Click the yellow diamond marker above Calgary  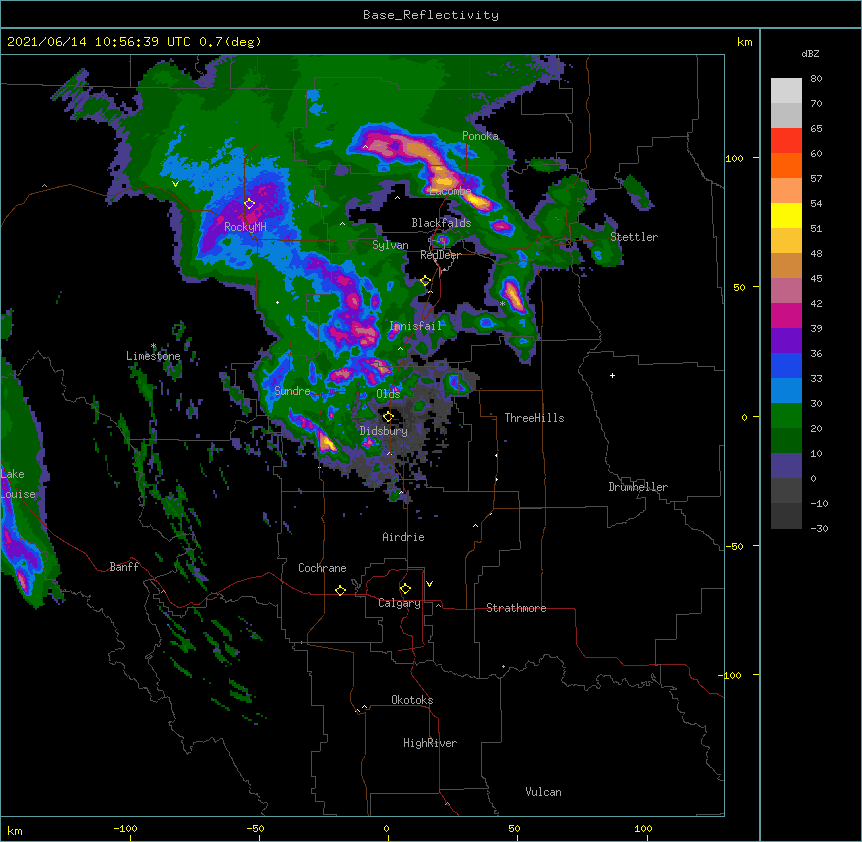[x=405, y=589]
